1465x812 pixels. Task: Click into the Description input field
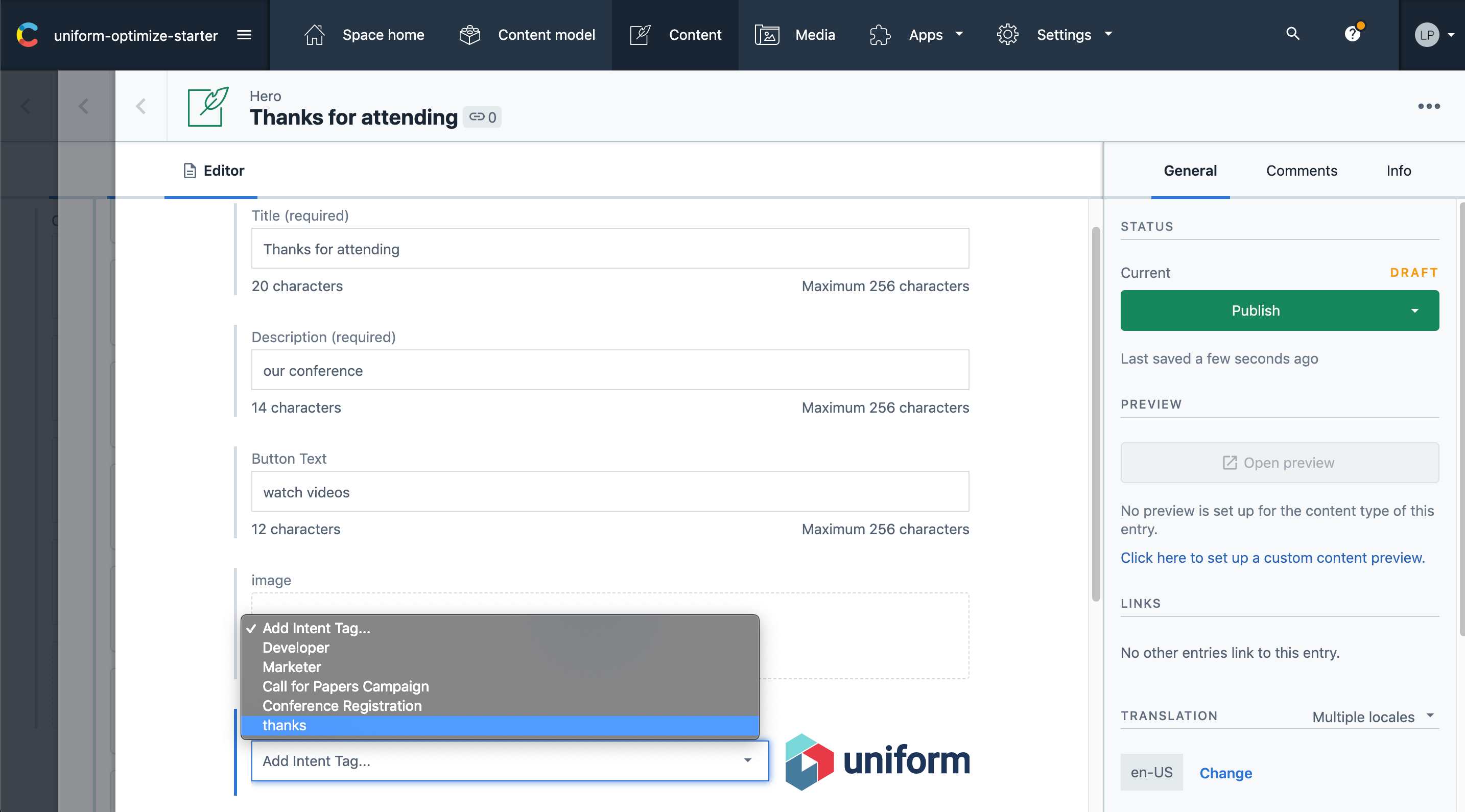[610, 370]
